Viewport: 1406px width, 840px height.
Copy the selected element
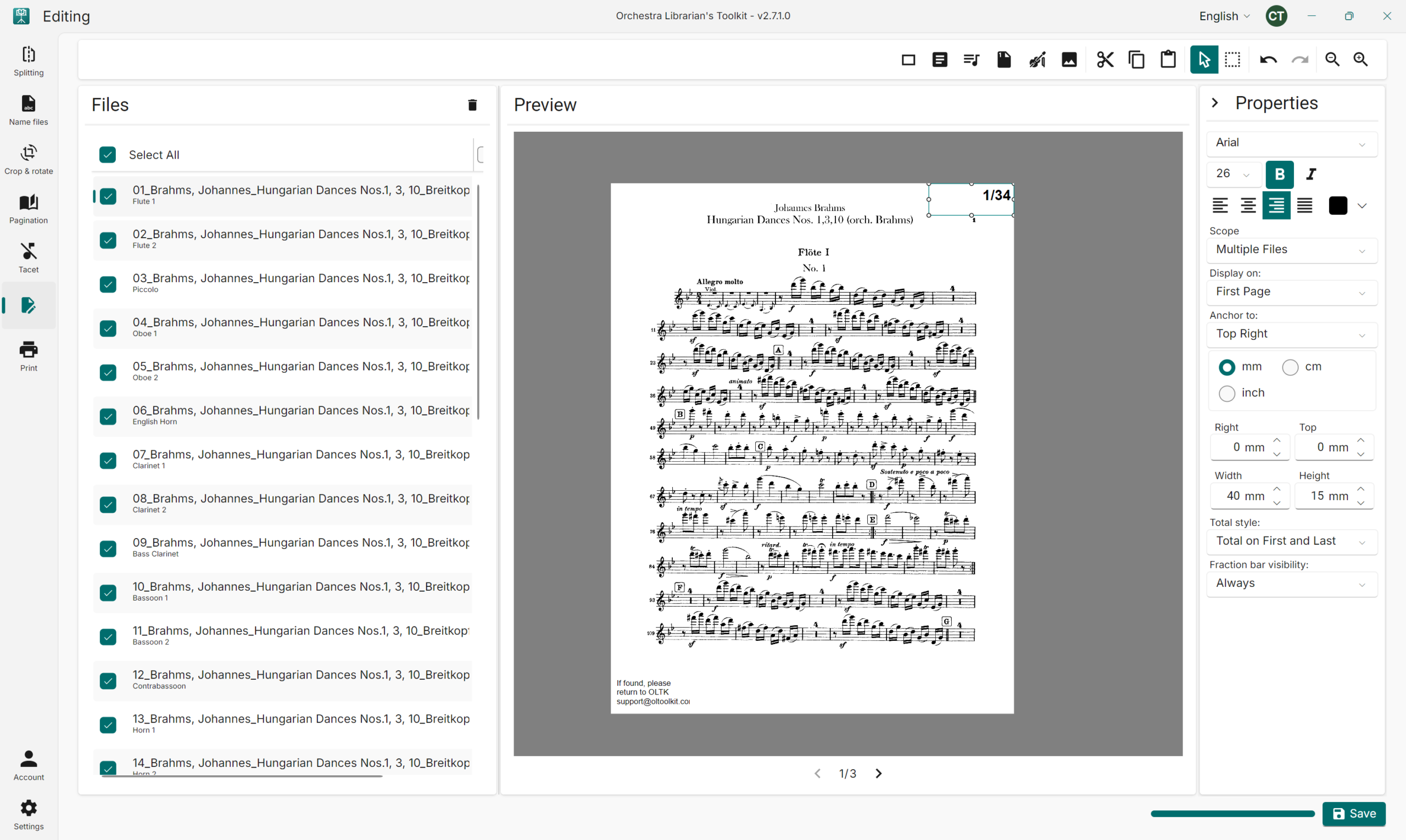pos(1136,60)
